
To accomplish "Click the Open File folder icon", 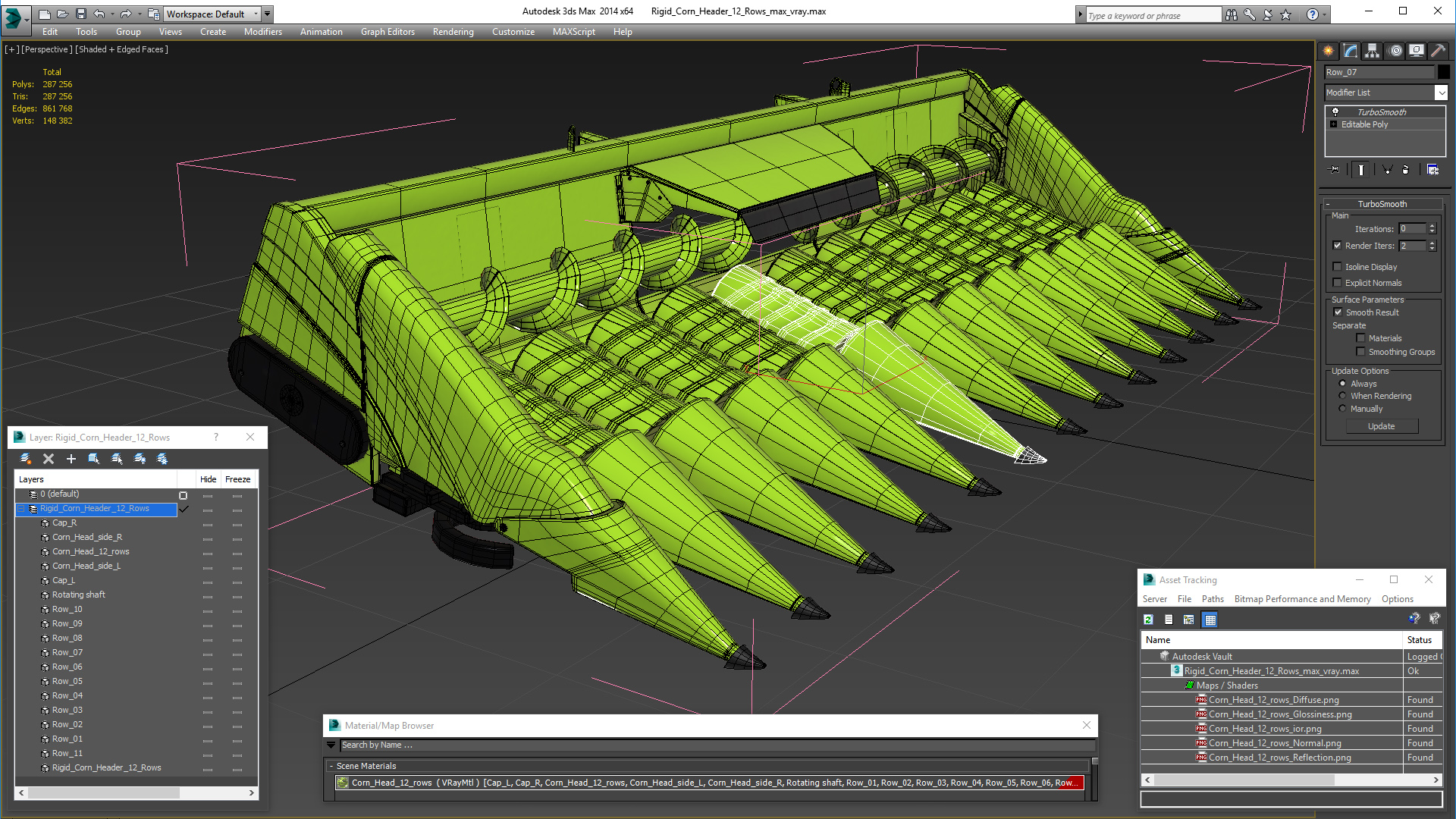I will point(63,14).
